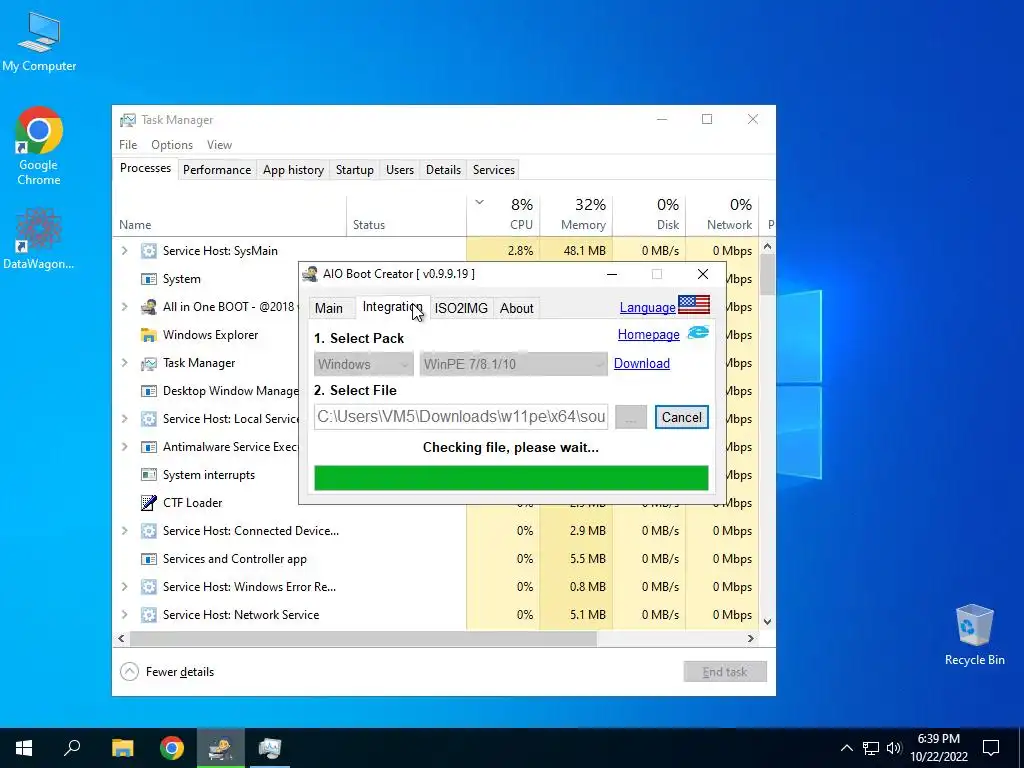The height and width of the screenshot is (768, 1024).
Task: Switch to the App history tab
Action: tap(293, 170)
